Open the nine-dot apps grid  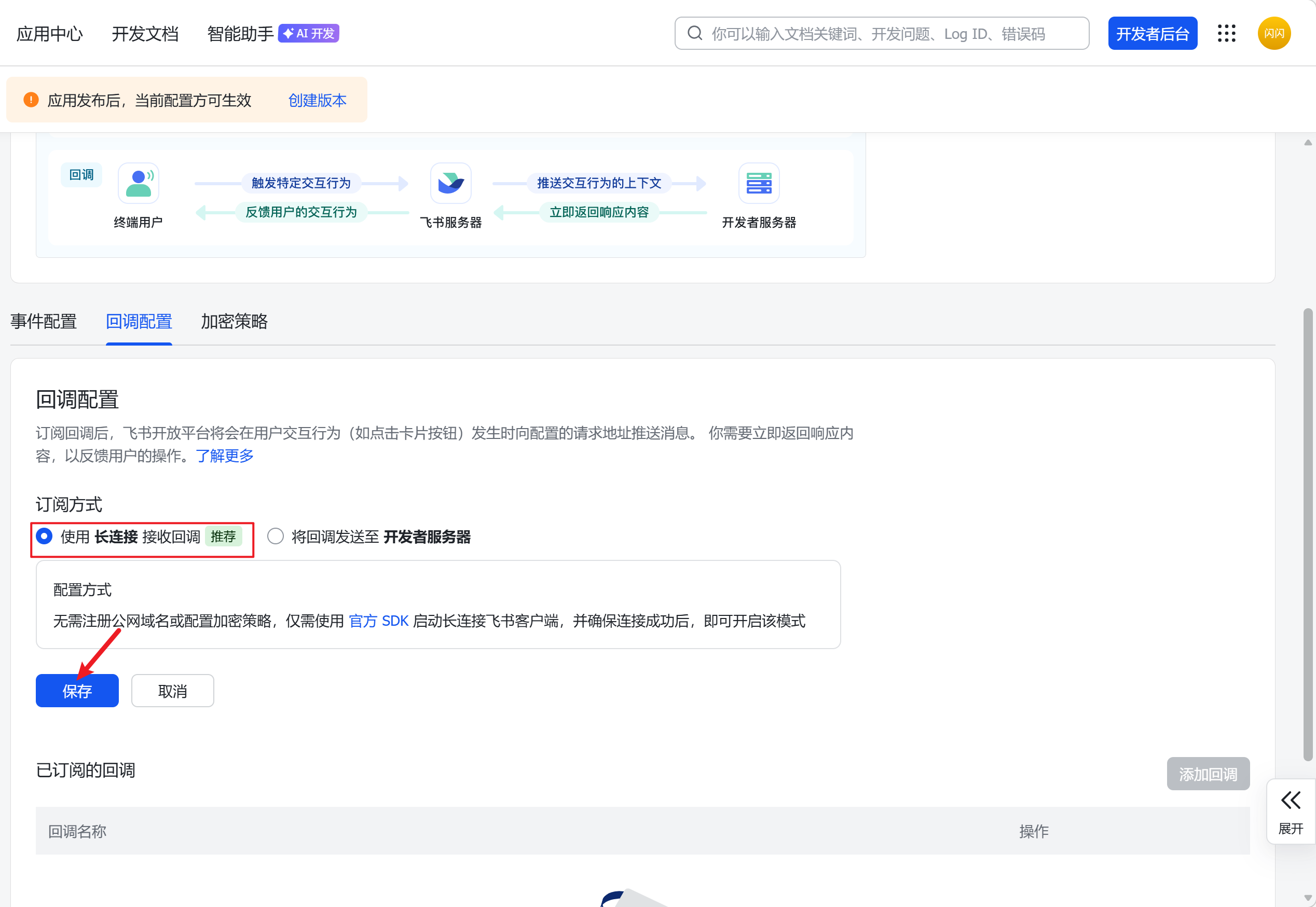1226,33
